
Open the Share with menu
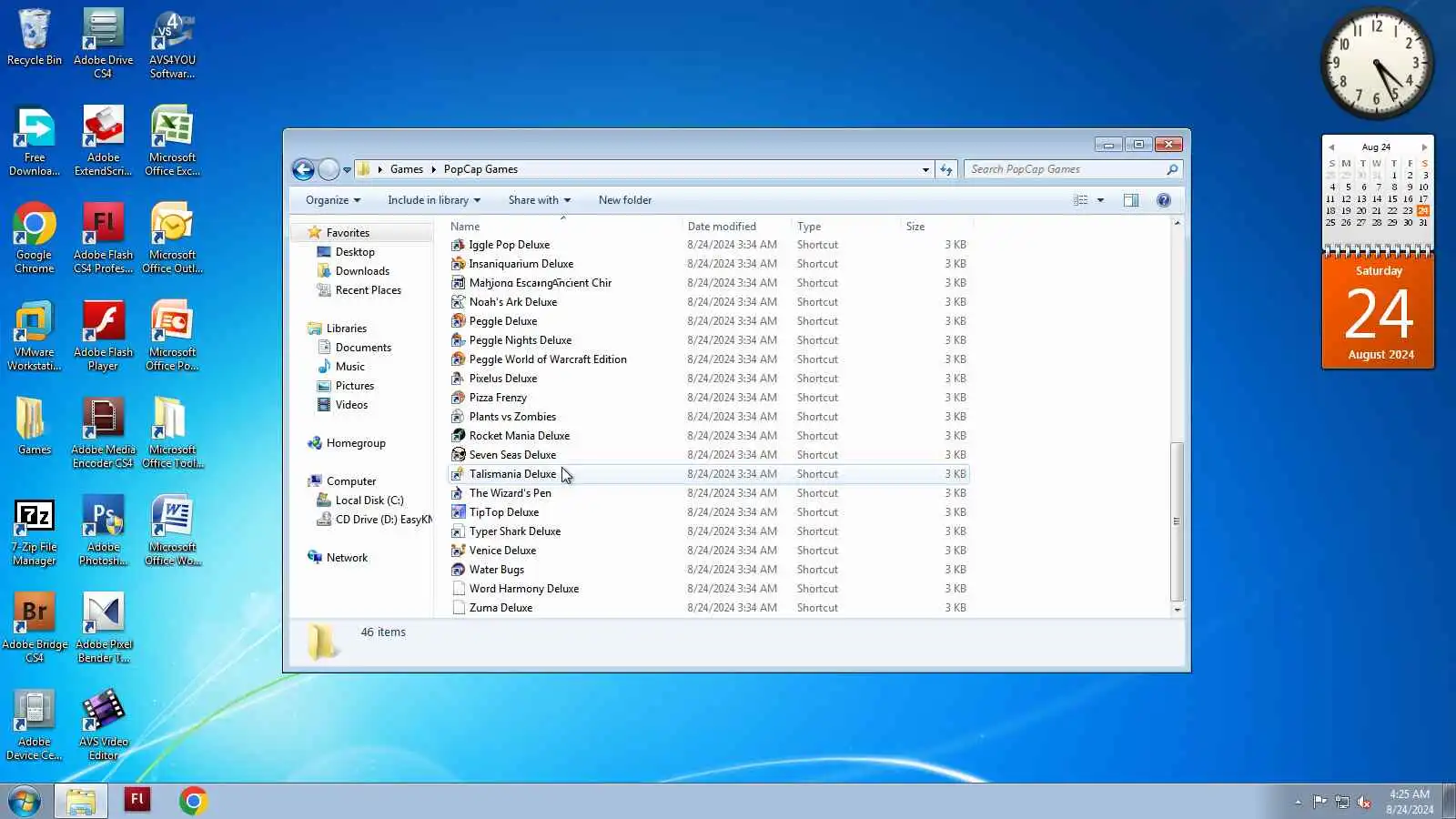[540, 200]
